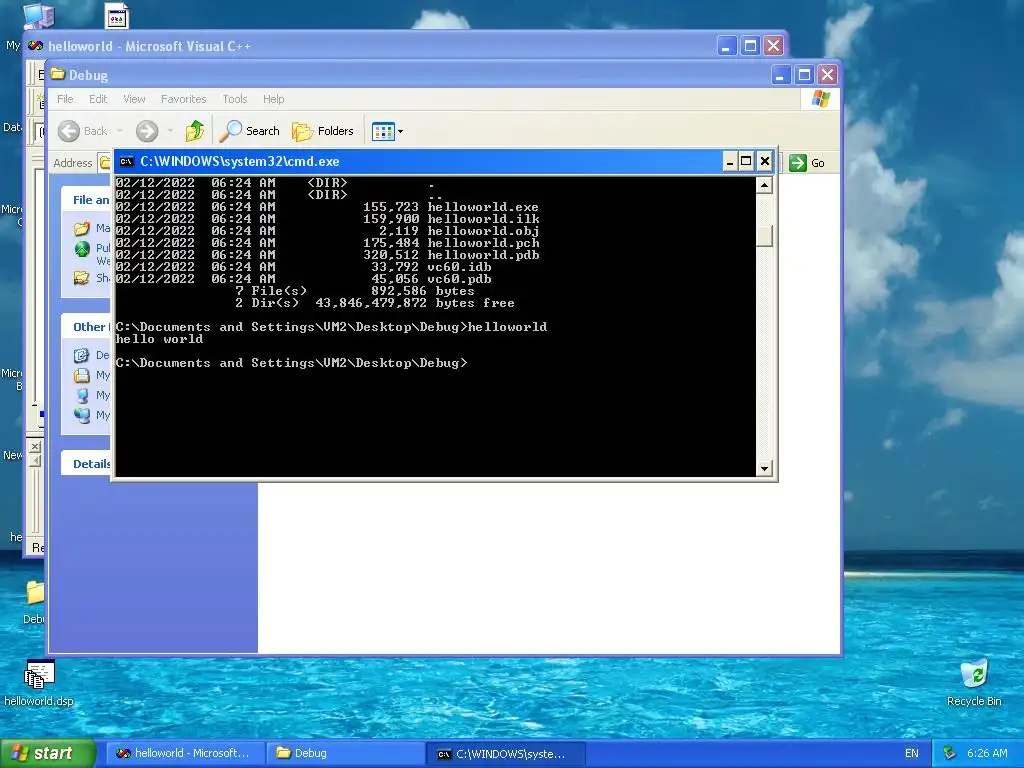Click helloworld.ilk line in cmd output
Image resolution: width=1024 pixels, height=768 pixels.
[x=327, y=219]
